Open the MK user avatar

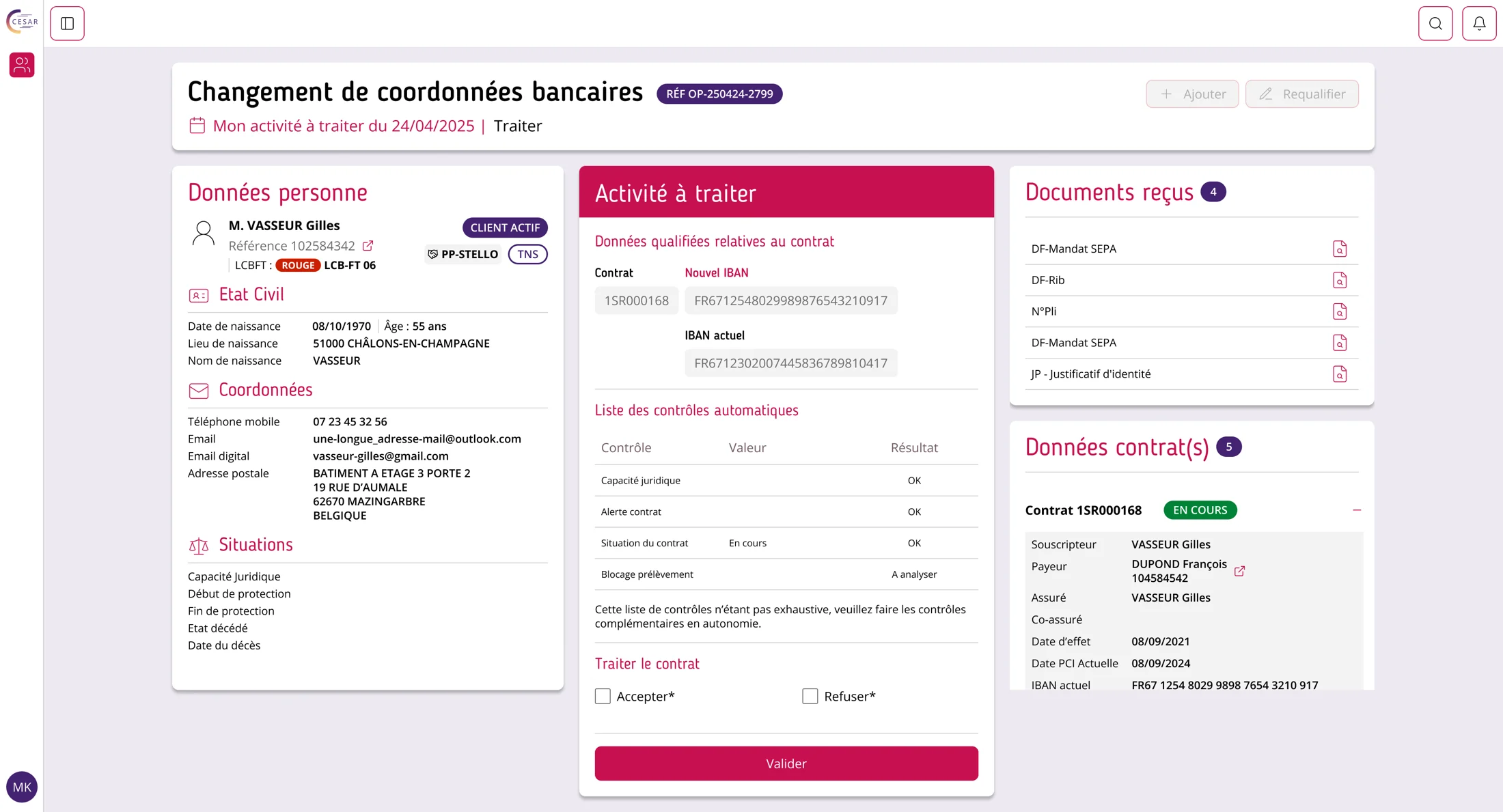click(x=22, y=787)
